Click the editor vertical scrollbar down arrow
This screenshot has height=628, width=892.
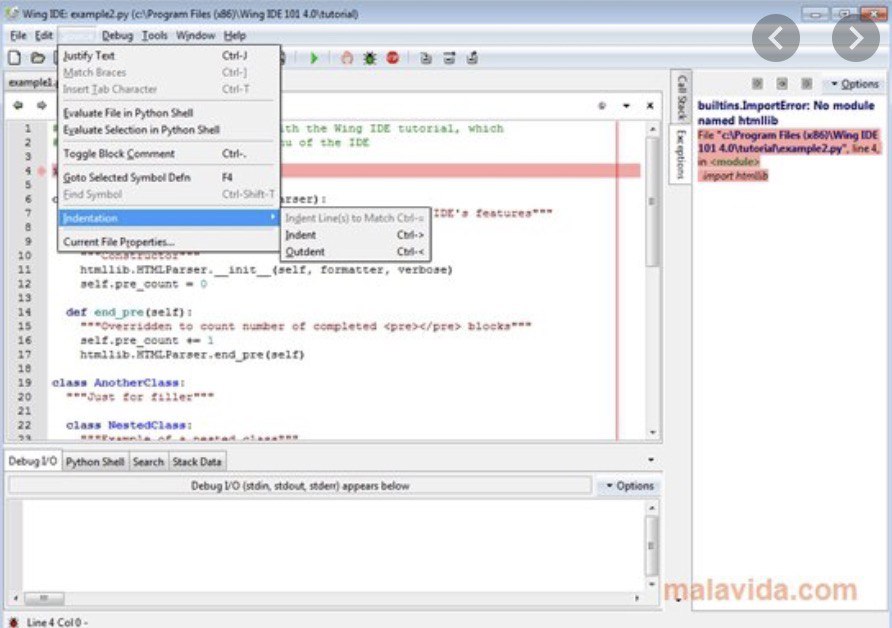(653, 432)
